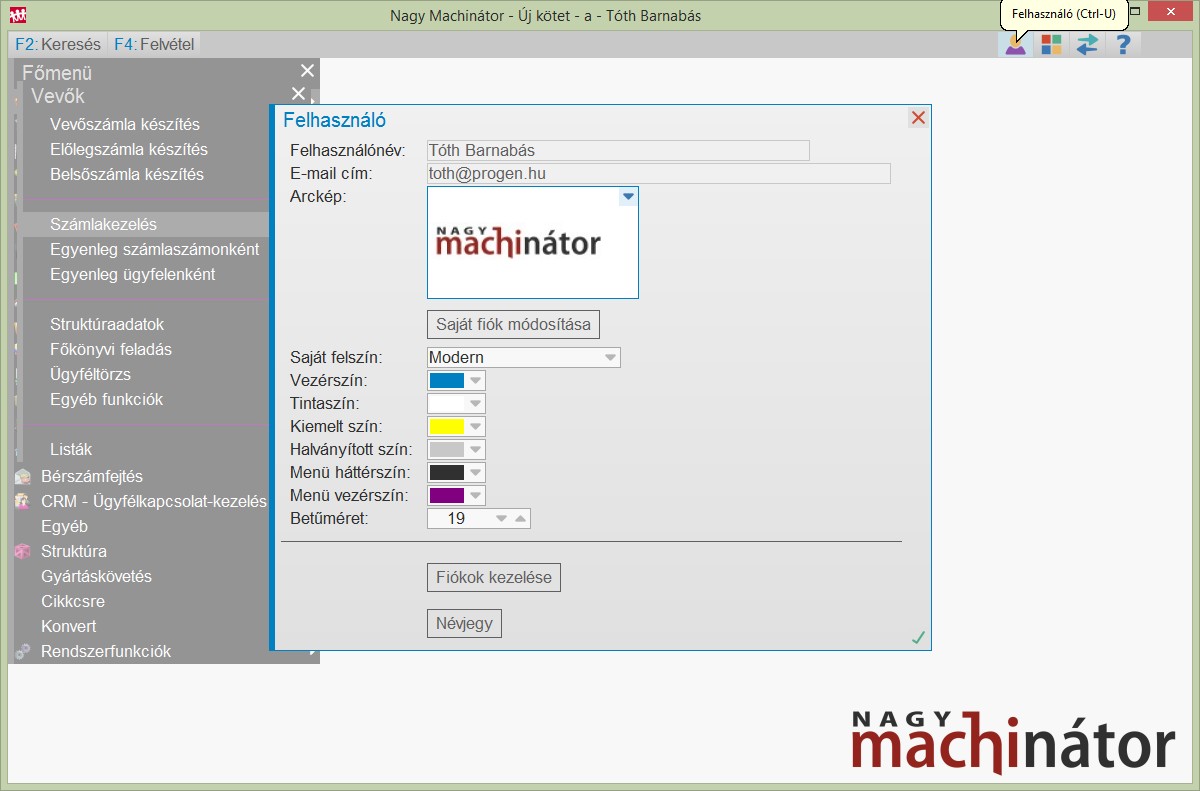Click the gears icon beside Rendszerfunkciók

pos(23,652)
